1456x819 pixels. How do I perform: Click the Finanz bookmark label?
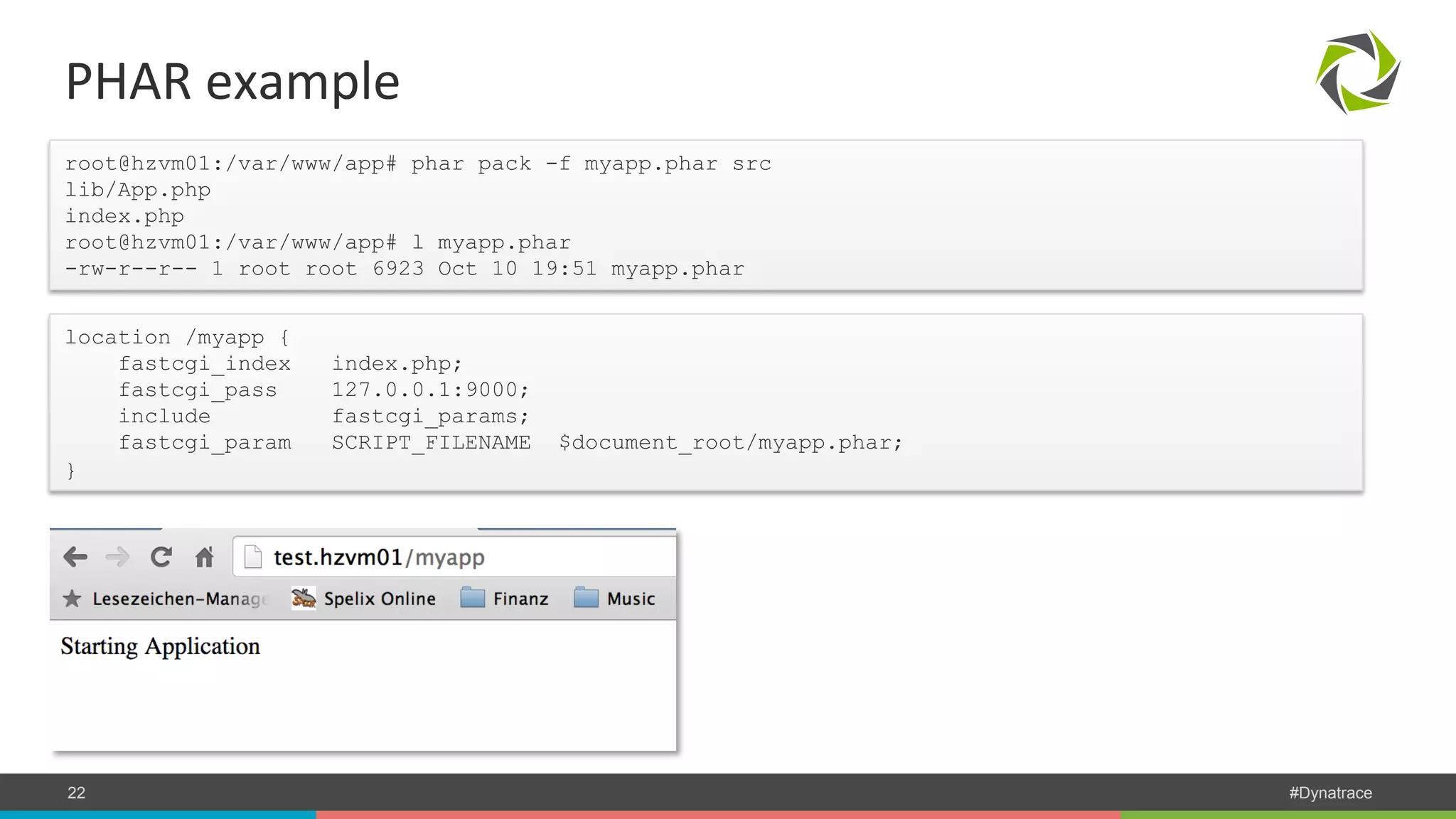(521, 599)
